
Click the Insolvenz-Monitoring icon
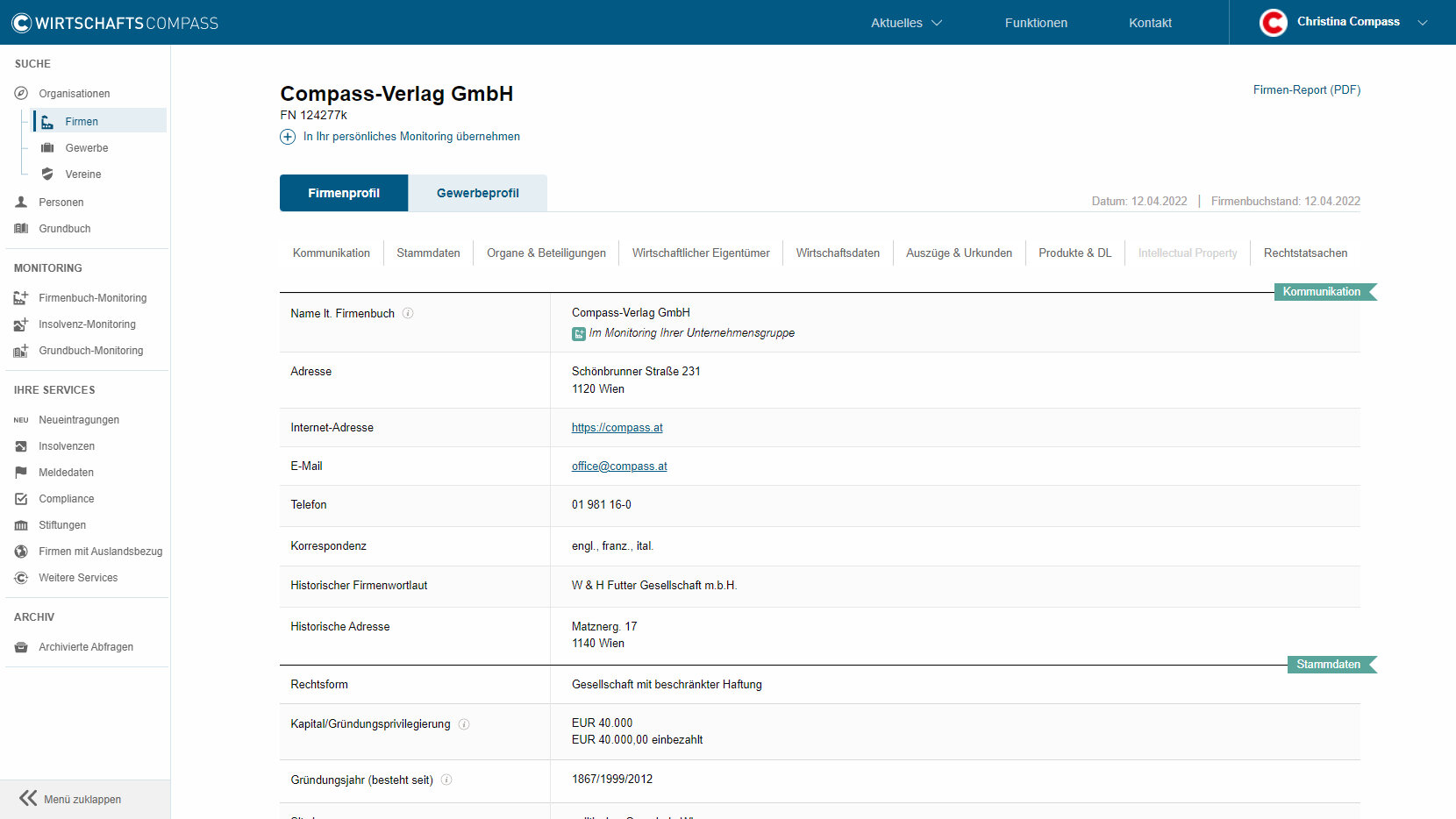click(21, 324)
